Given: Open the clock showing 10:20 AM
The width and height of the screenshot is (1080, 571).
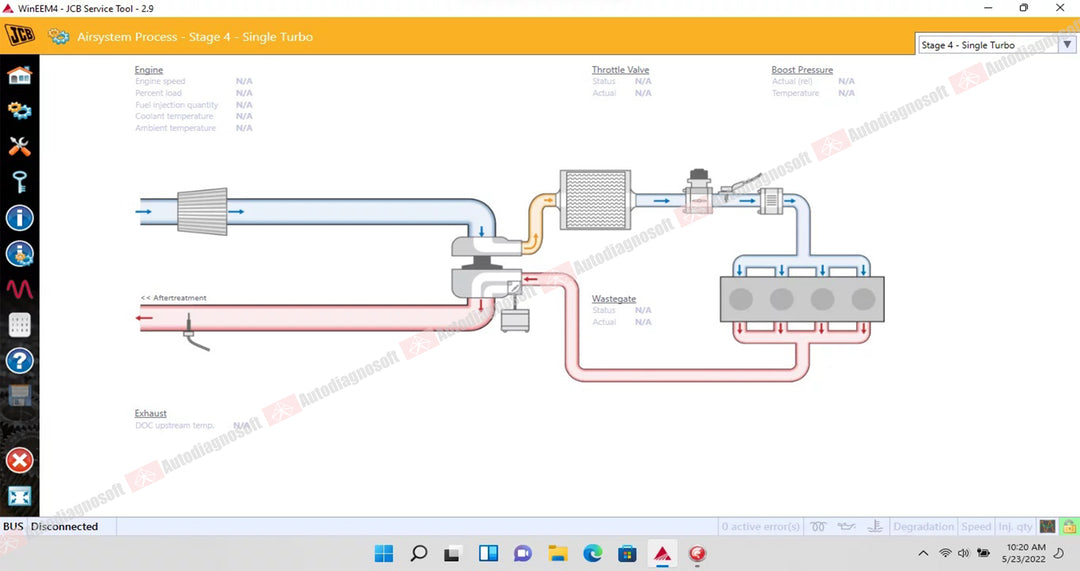Looking at the screenshot, I should click(1026, 553).
